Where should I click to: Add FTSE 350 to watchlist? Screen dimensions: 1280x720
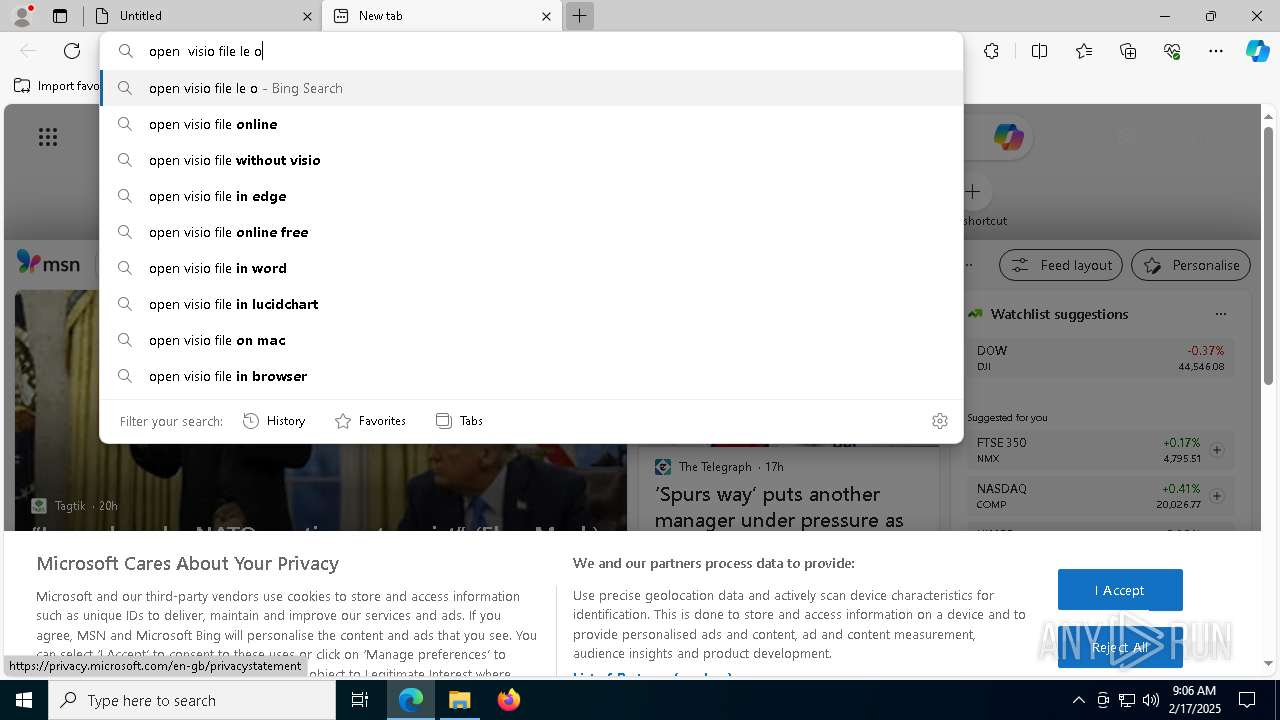coord(1216,450)
